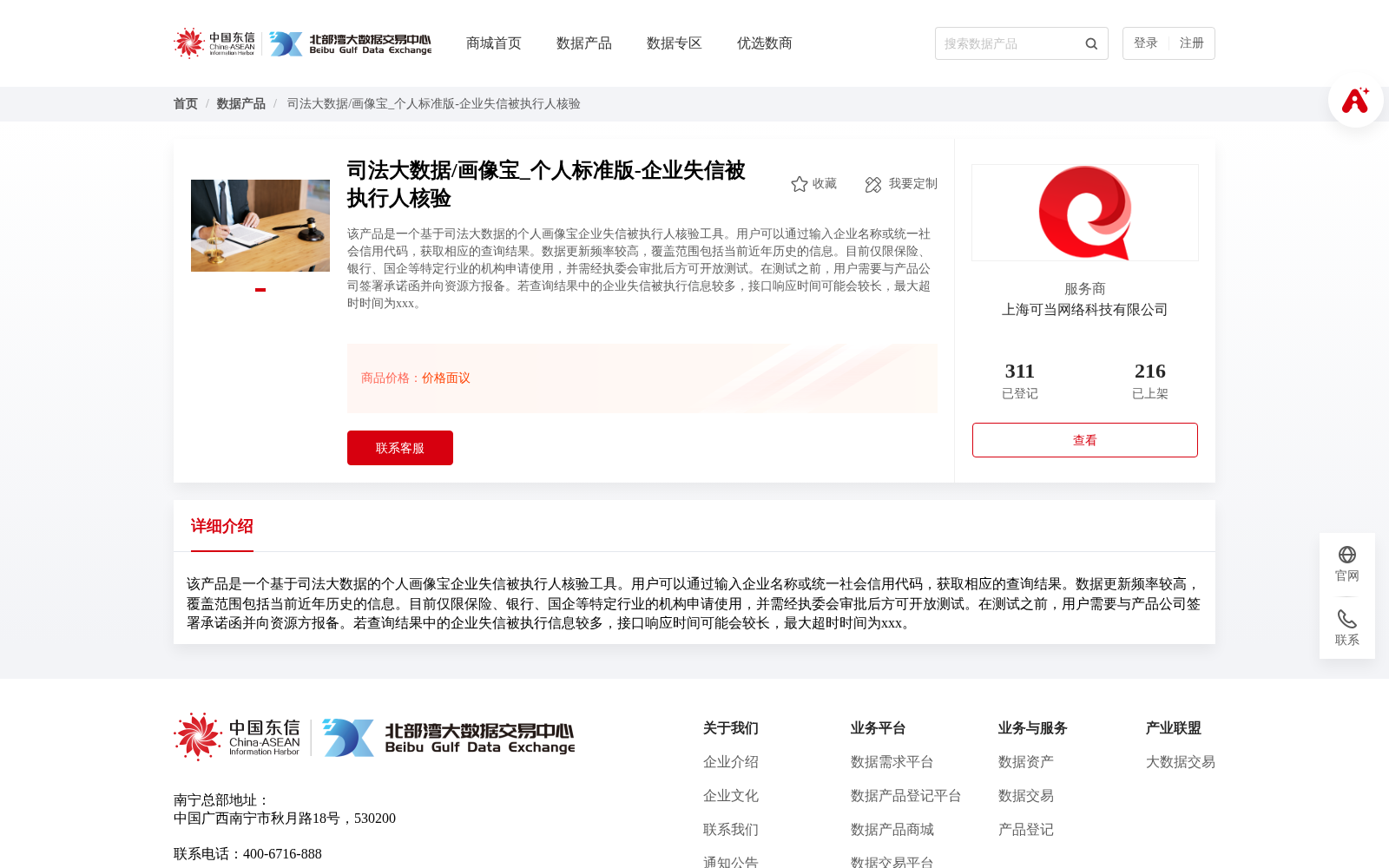Click the Beibu Gulf Data Exchange header logo

(x=350, y=43)
